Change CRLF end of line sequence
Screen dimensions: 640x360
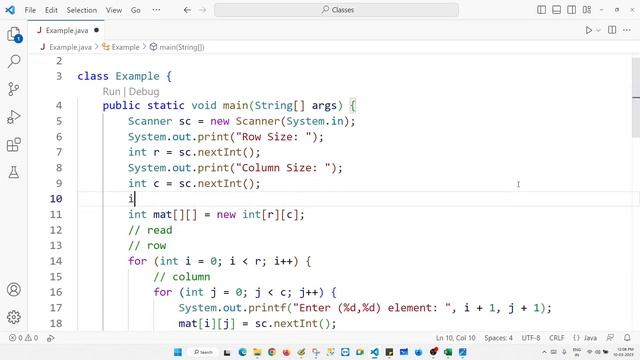point(557,338)
